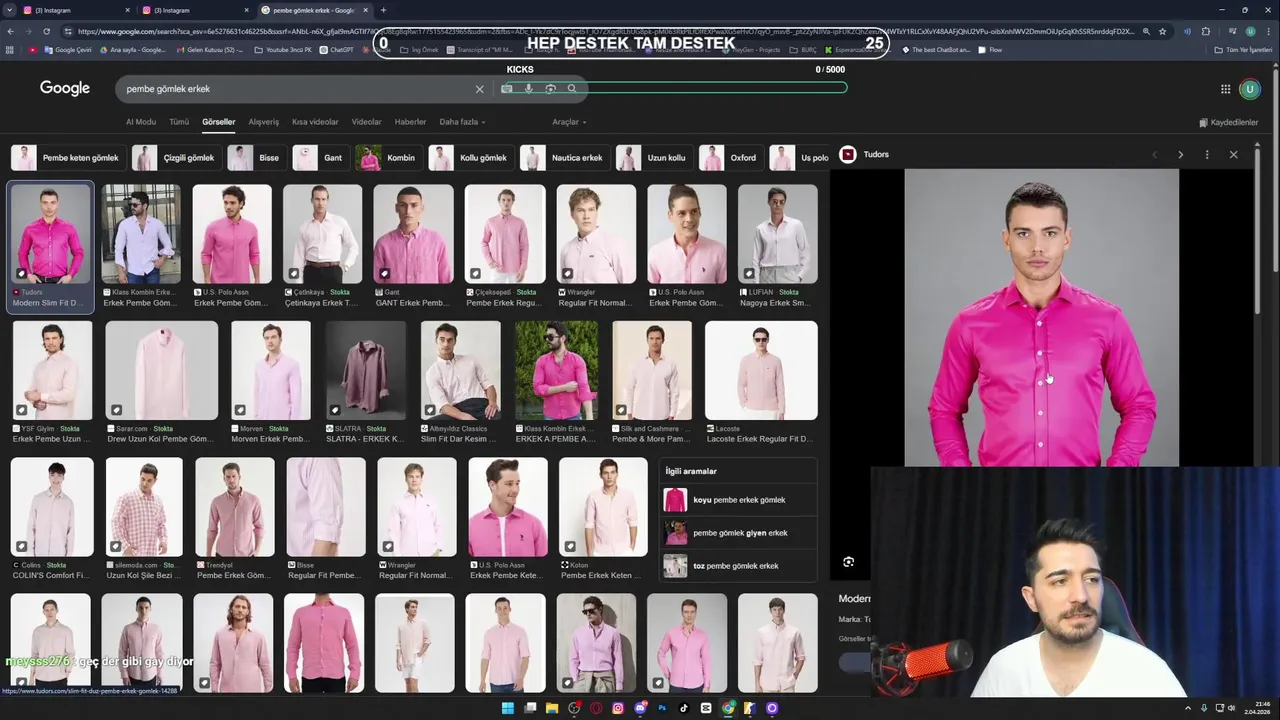Screen dimensions: 1280x720
Task: Open the on-screen keyboard icon in search bar
Action: pos(507,89)
